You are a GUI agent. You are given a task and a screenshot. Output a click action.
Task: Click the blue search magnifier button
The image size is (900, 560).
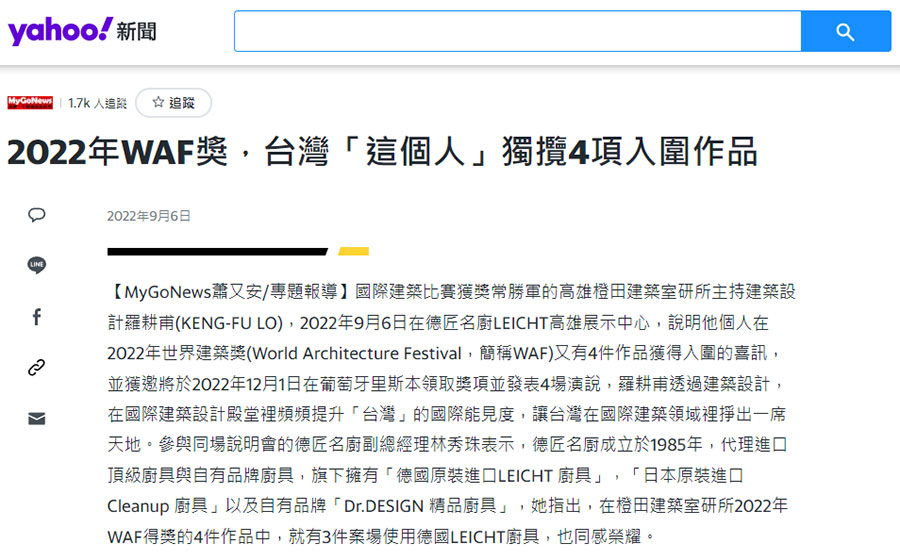[845, 31]
